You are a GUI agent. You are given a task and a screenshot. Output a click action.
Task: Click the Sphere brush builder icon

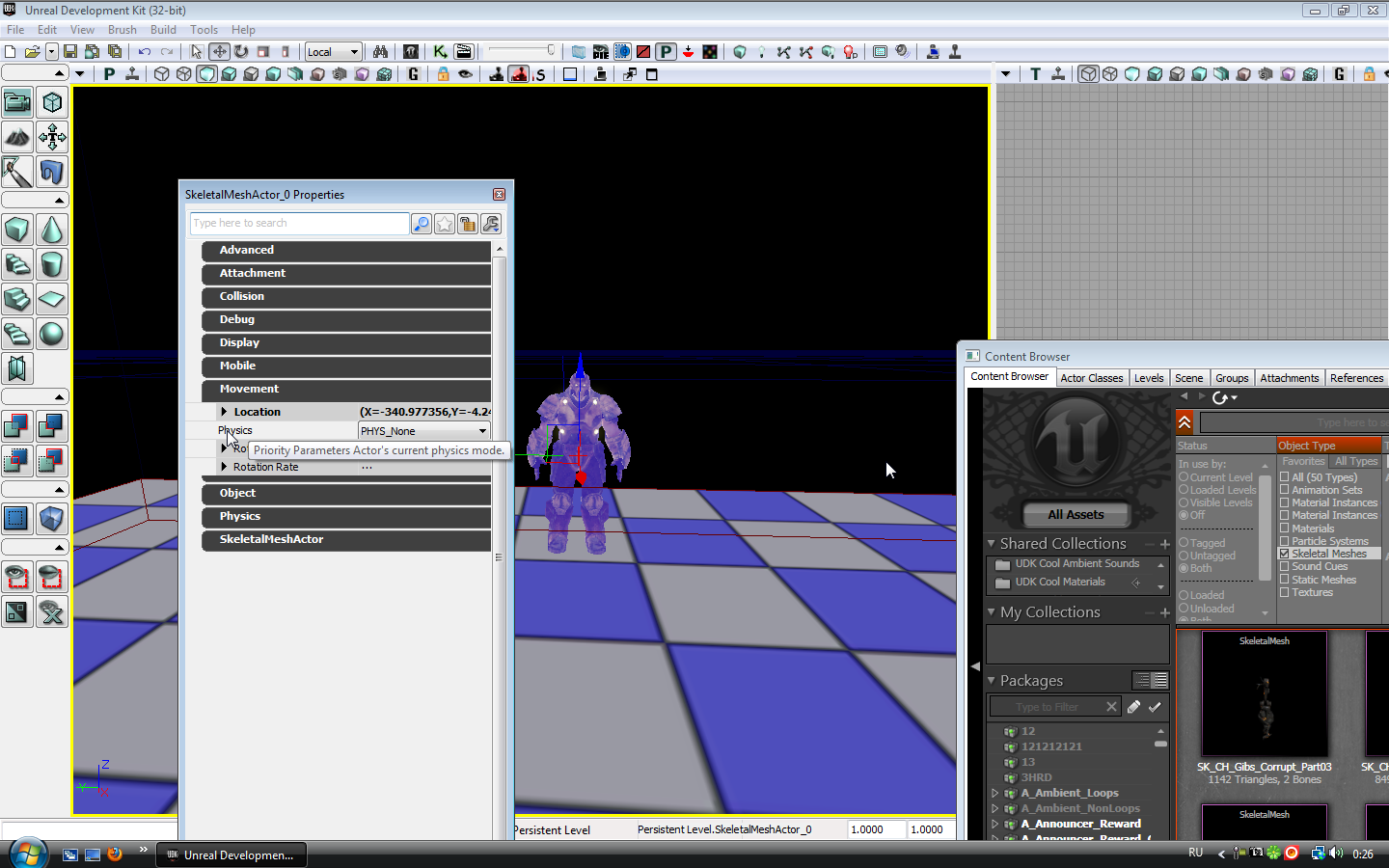pyautogui.click(x=52, y=334)
